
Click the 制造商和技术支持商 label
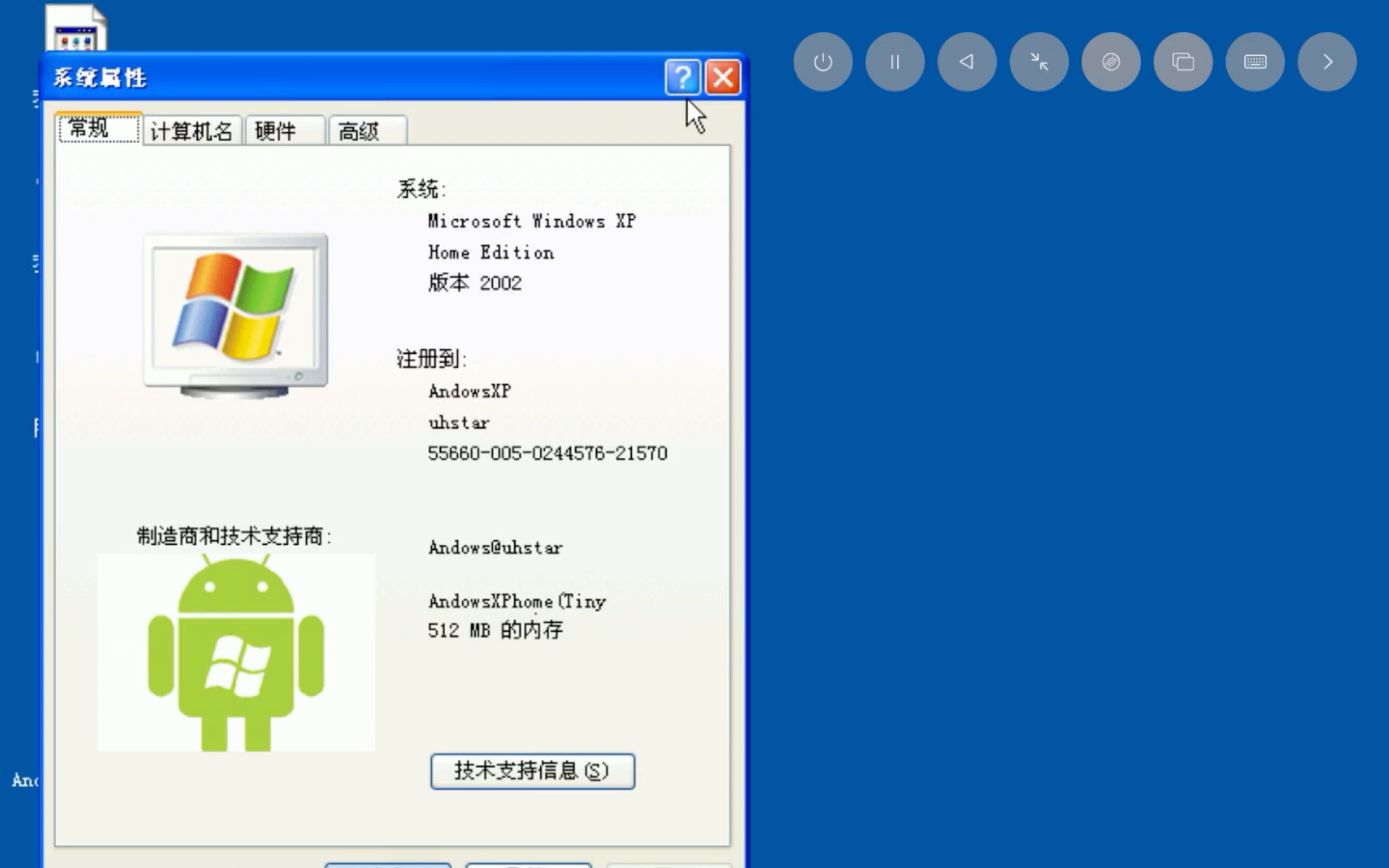[x=234, y=536]
